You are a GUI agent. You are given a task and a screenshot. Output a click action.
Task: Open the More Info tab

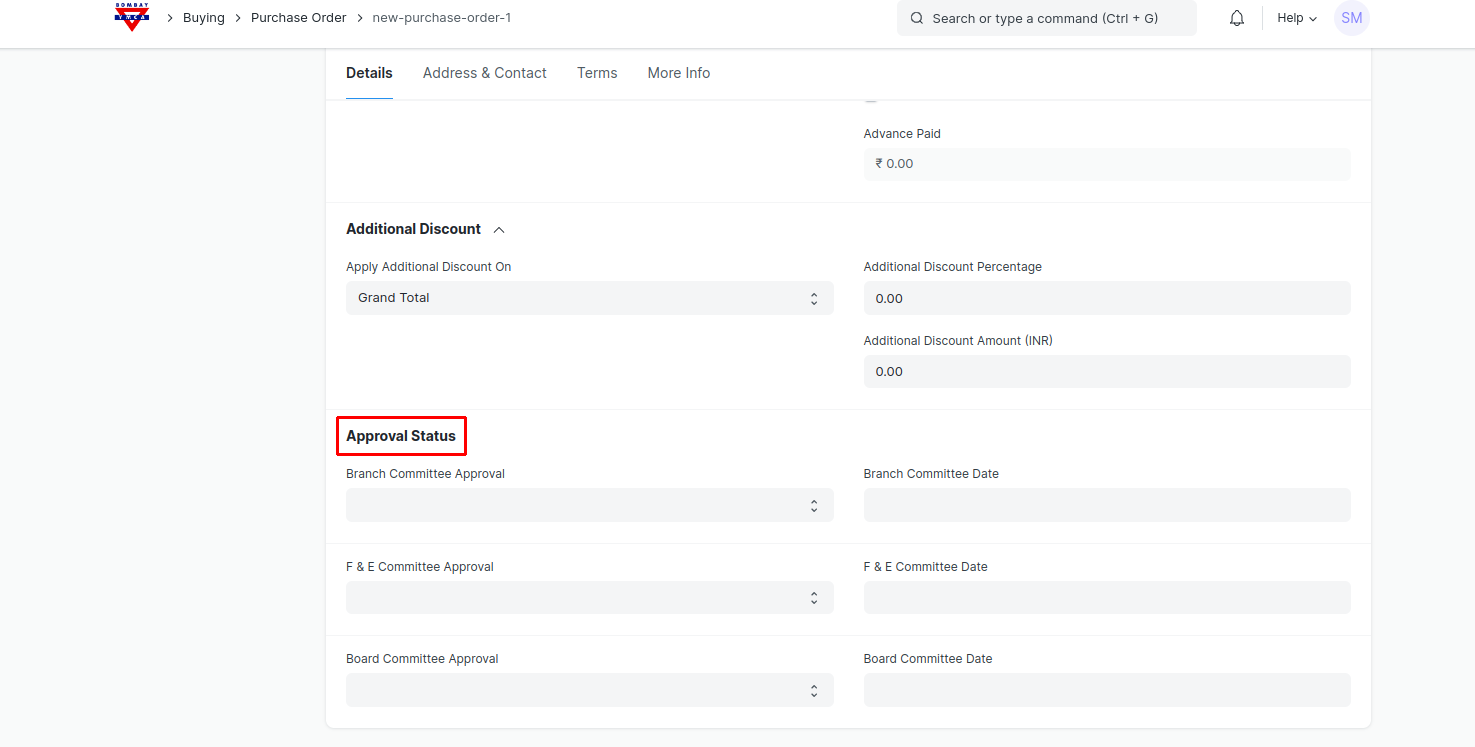(x=678, y=73)
